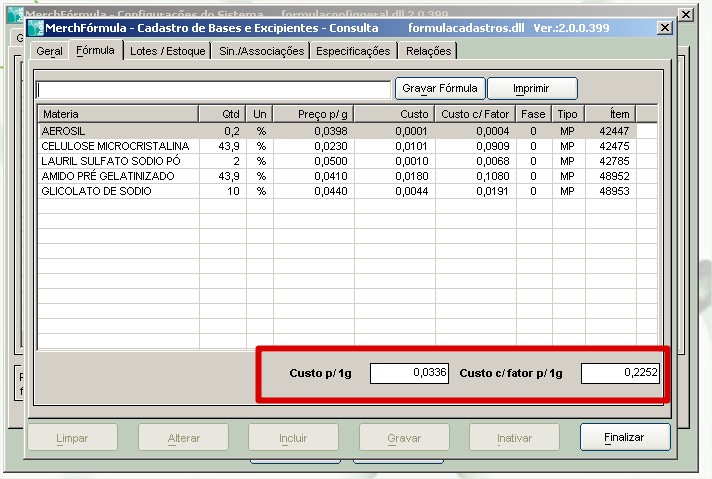Click the Custo p/ 1g value field
712x479 pixels.
[x=410, y=373]
